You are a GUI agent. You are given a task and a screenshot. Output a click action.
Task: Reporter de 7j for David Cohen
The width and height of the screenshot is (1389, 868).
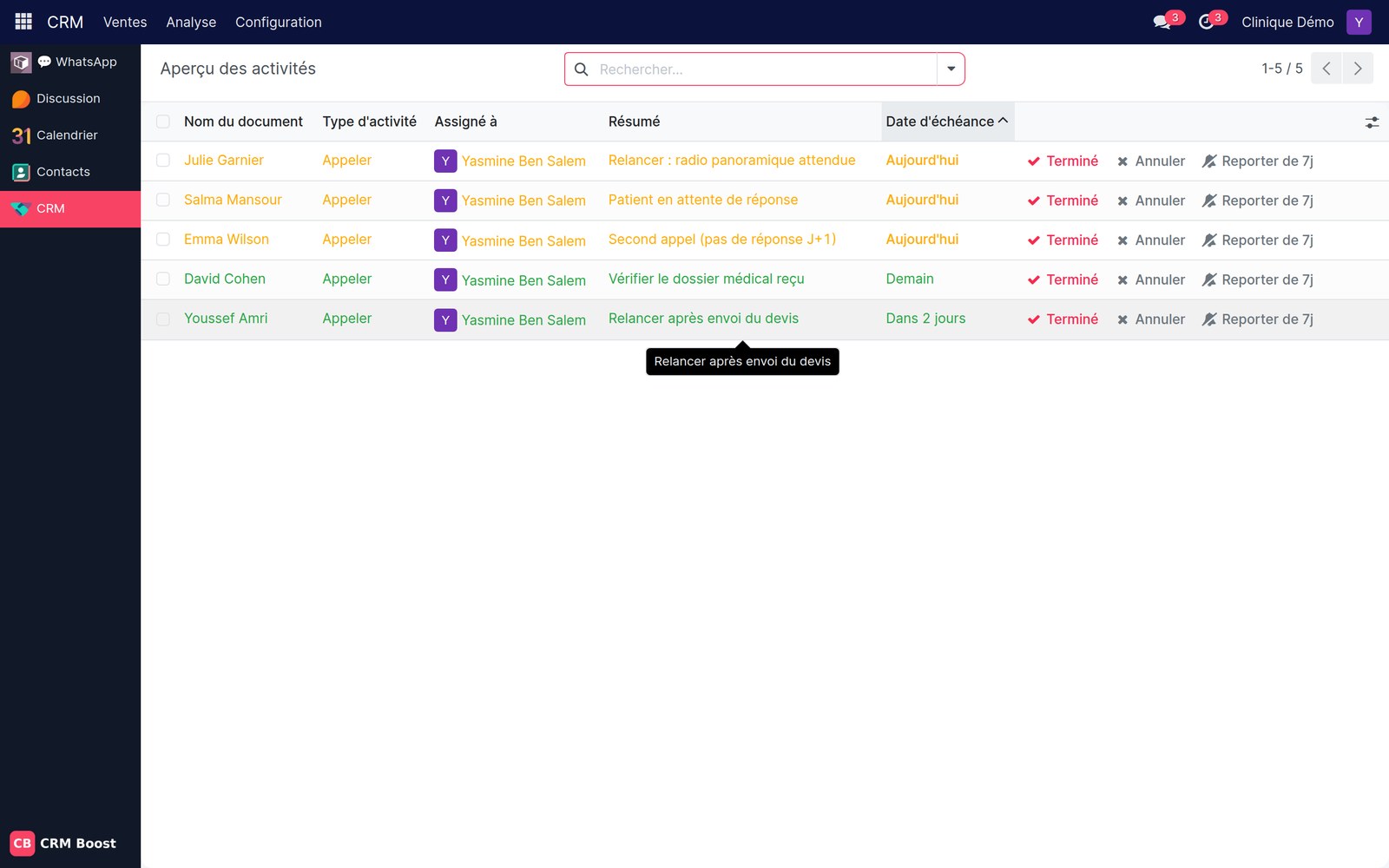coord(1258,279)
